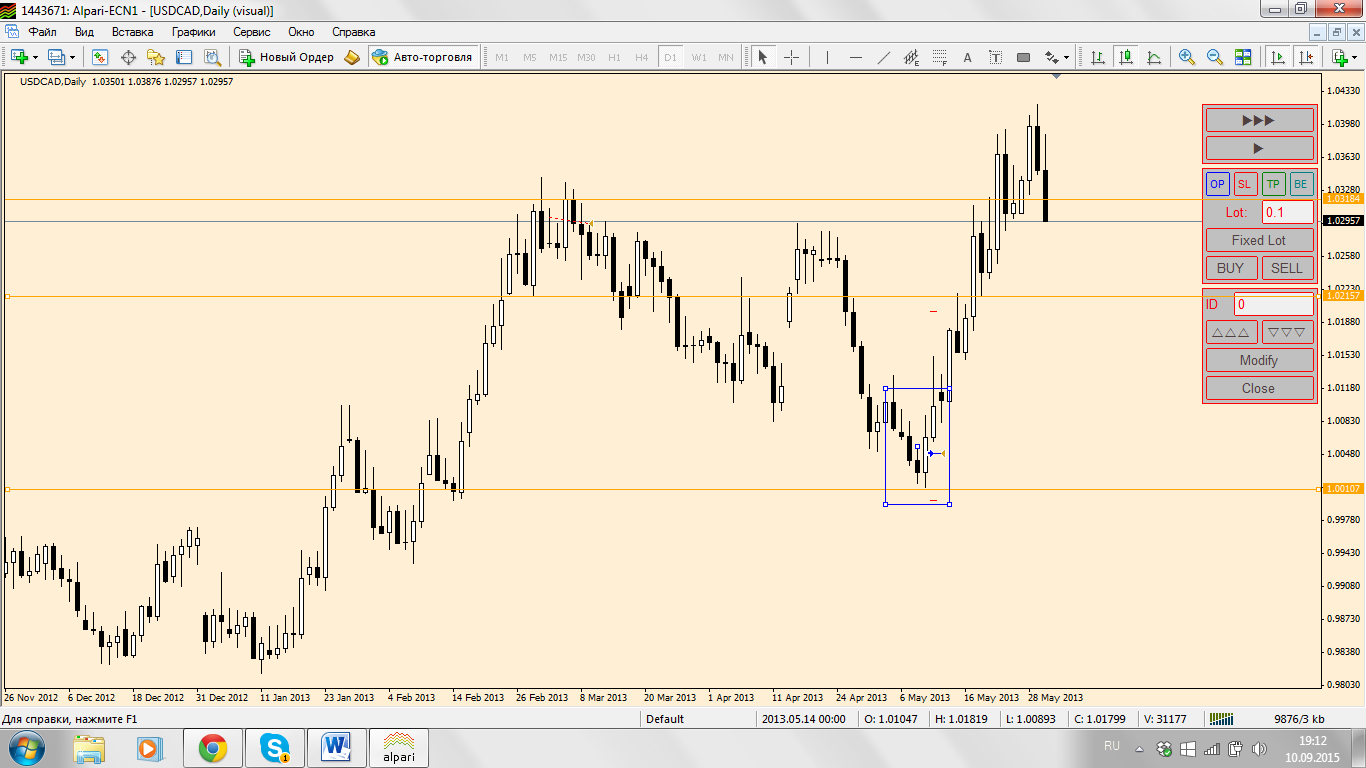
Task: Select the Text Label tool
Action: [995, 57]
